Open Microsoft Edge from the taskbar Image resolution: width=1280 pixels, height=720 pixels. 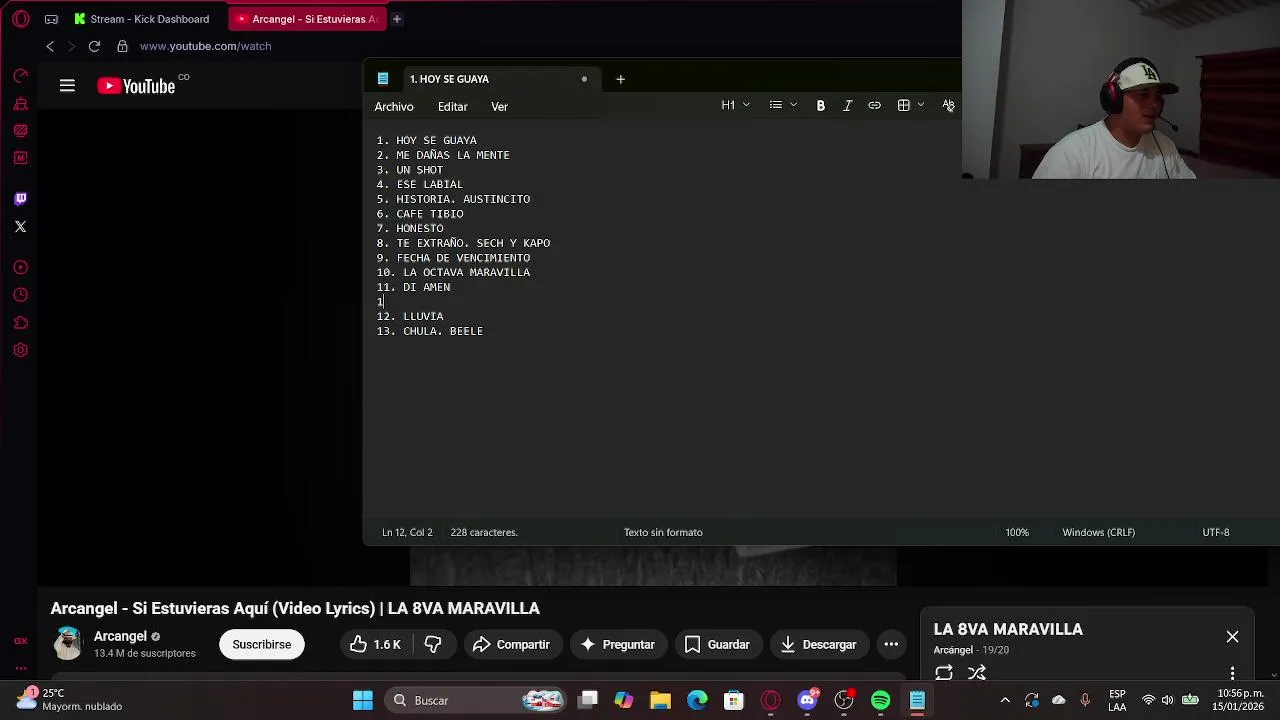697,700
